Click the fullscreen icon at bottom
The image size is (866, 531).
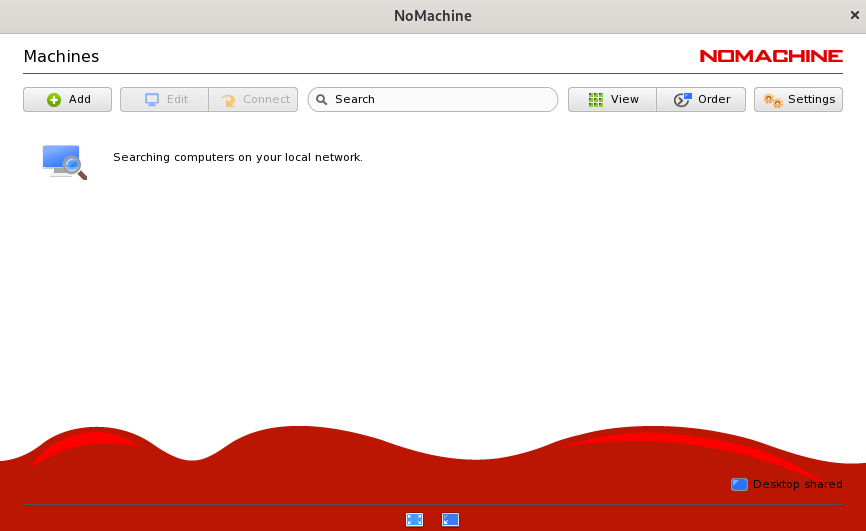pyautogui.click(x=414, y=519)
